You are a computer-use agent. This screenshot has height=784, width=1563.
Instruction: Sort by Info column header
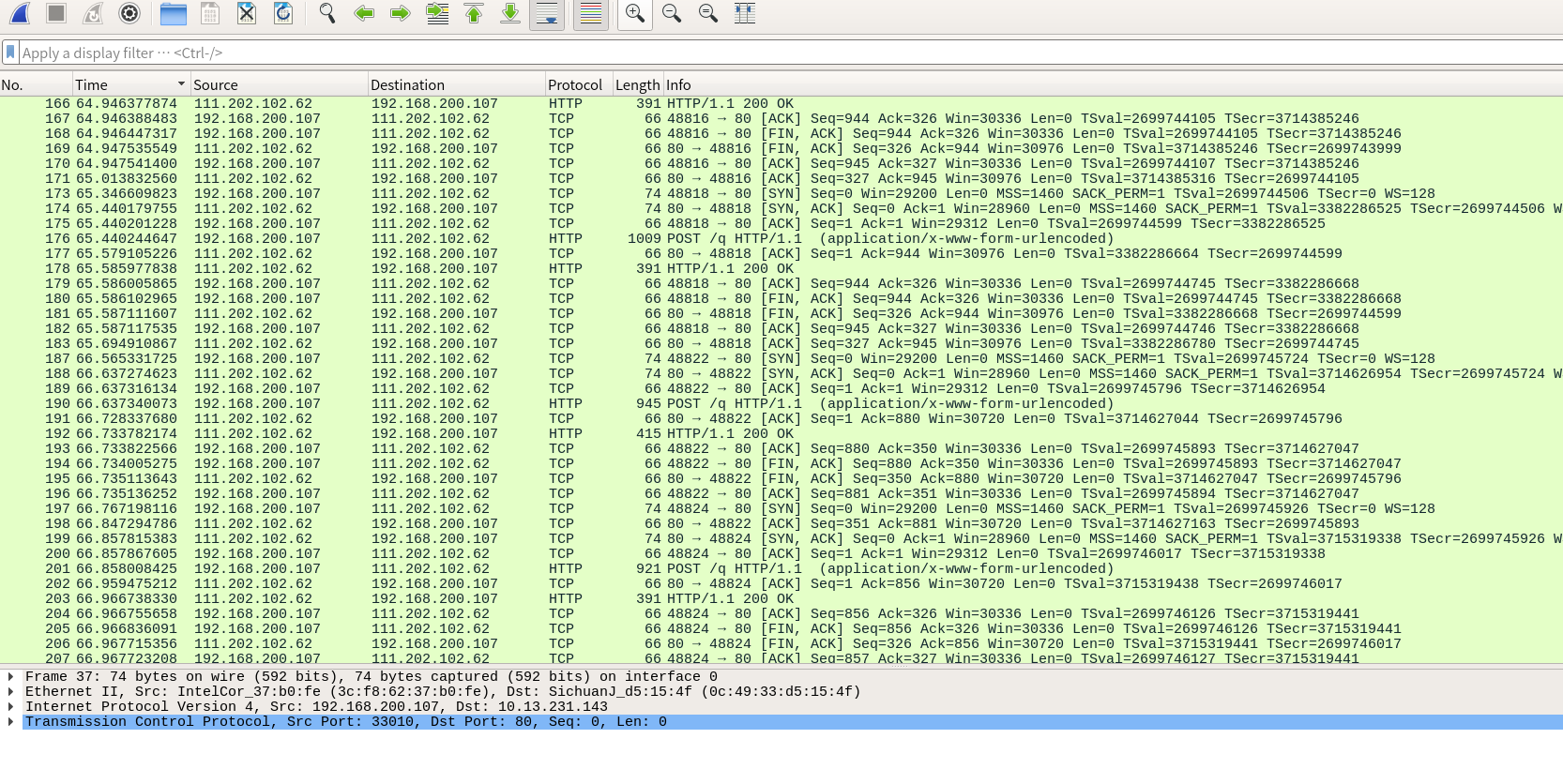pos(1113,84)
